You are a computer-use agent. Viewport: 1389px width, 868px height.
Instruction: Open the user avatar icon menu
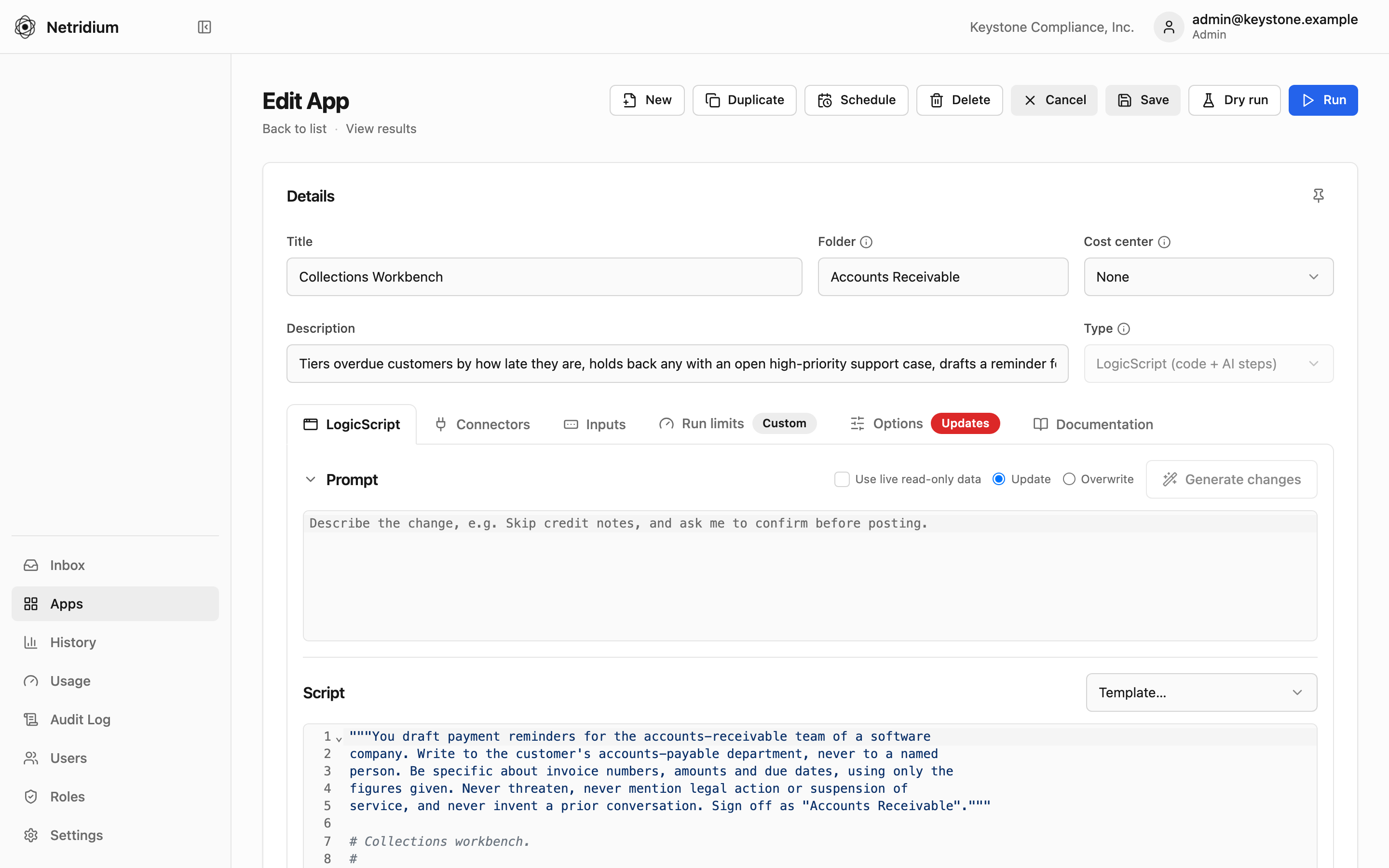1169,27
